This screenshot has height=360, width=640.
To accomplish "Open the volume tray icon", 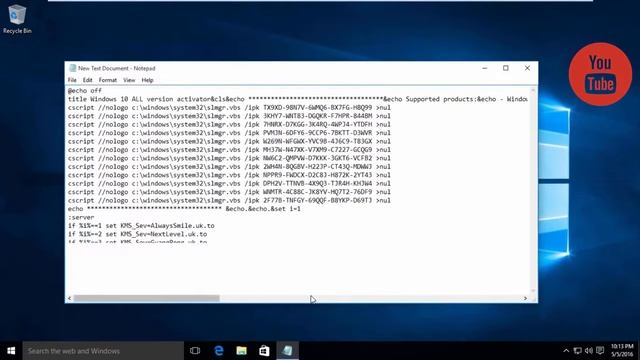I will pos(589,351).
